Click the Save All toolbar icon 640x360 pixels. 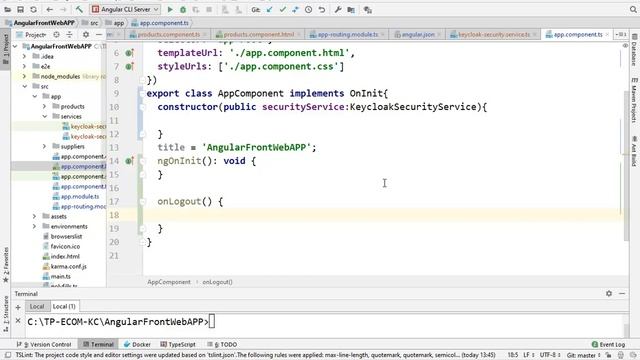[x=20, y=9]
